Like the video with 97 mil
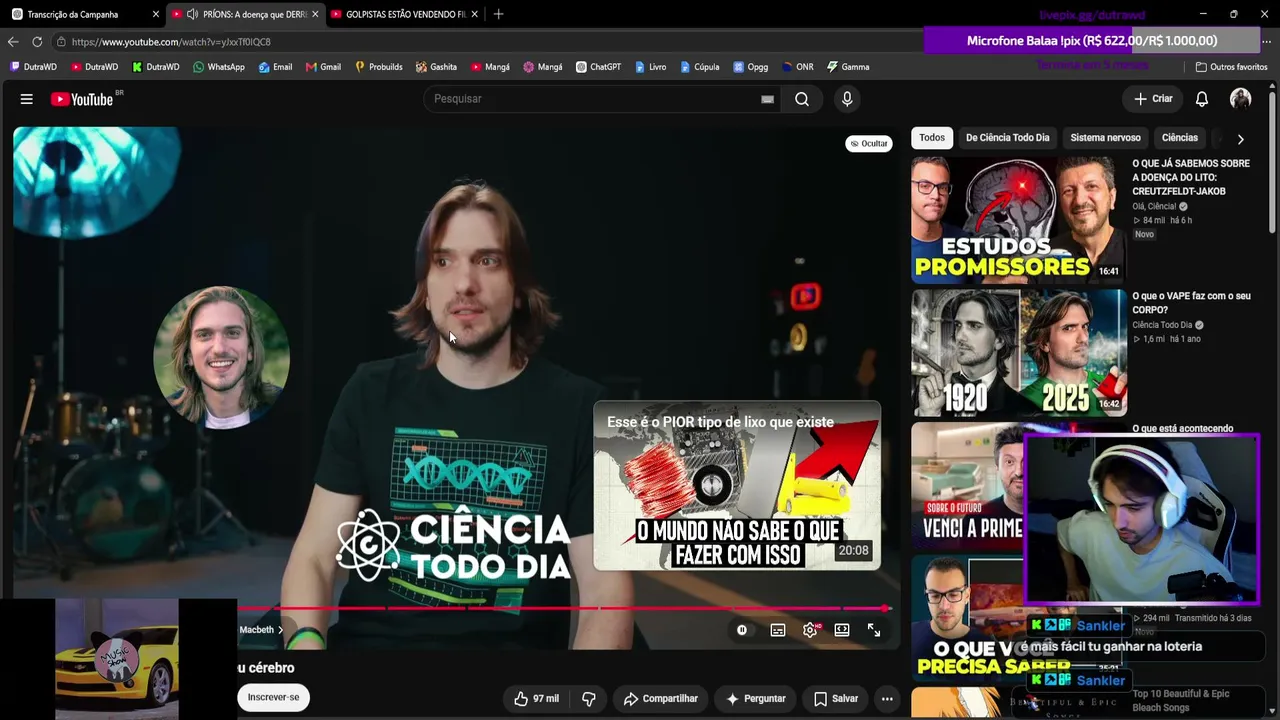The width and height of the screenshot is (1280, 720). [x=537, y=699]
